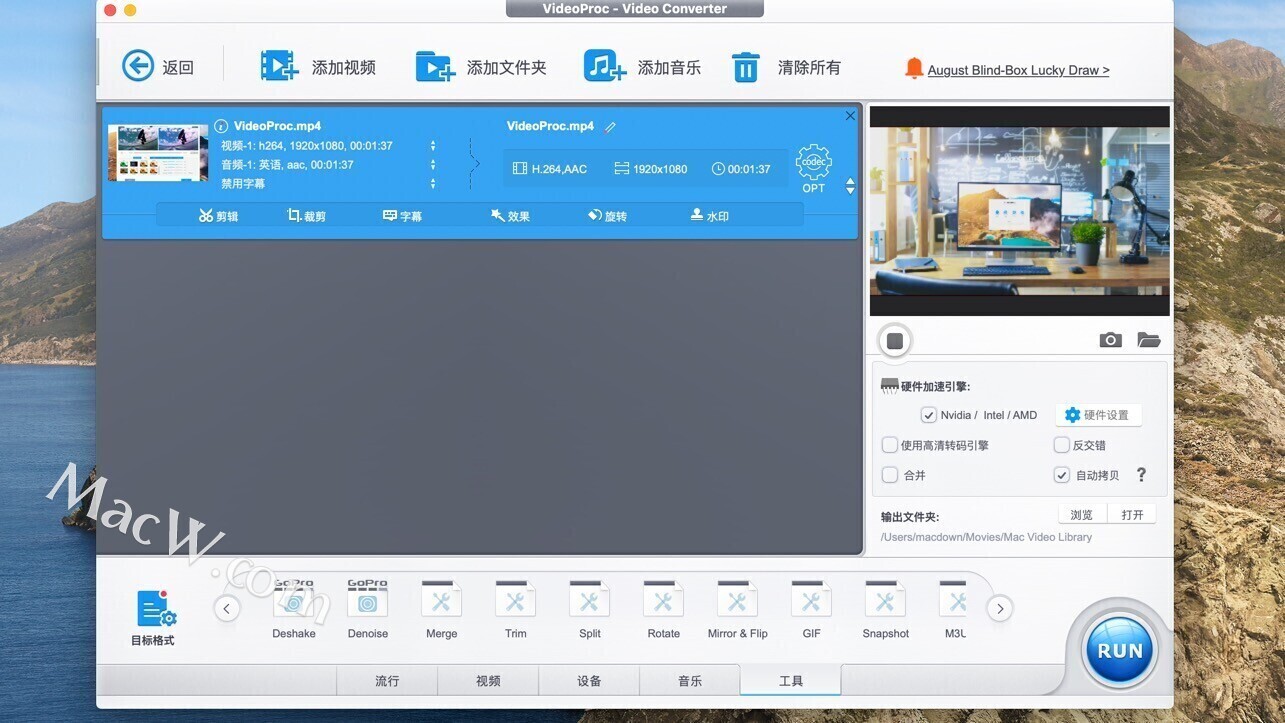
Task: Open the 裁剪 crop tool
Action: click(306, 216)
